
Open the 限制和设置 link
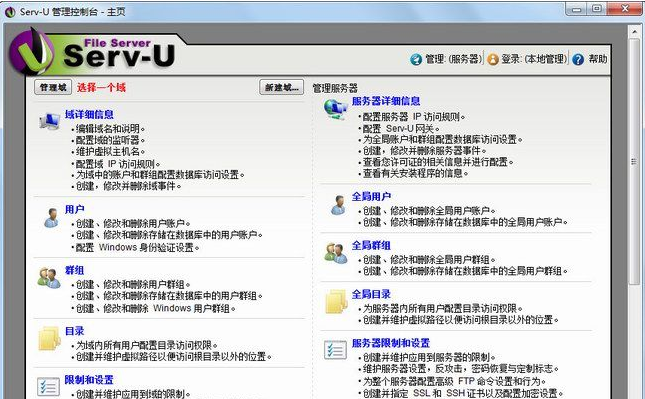pyautogui.click(x=89, y=380)
